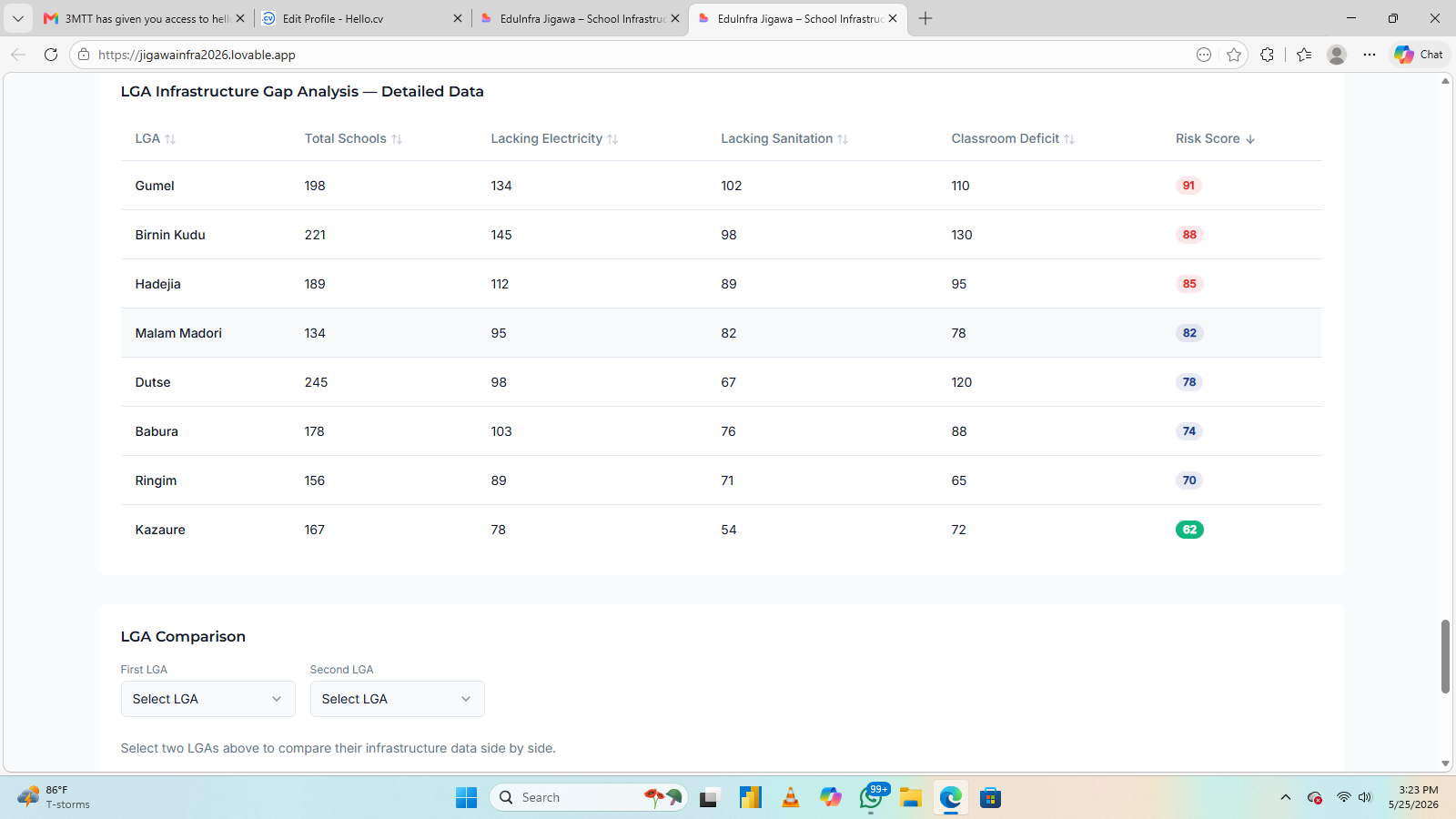The width and height of the screenshot is (1456, 819).
Task: Click Babura lacking electricity value 103
Action: [501, 431]
